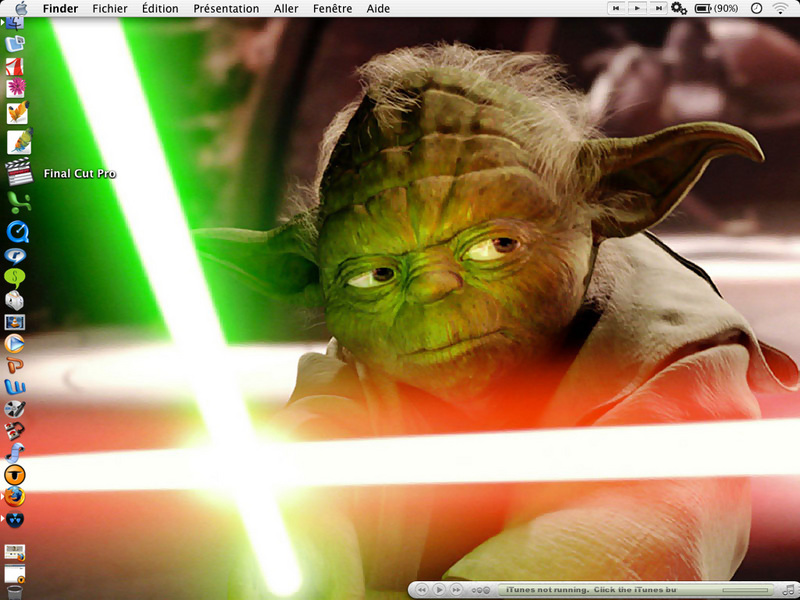Open the Fichier menu
This screenshot has width=800, height=600.
(x=110, y=9)
